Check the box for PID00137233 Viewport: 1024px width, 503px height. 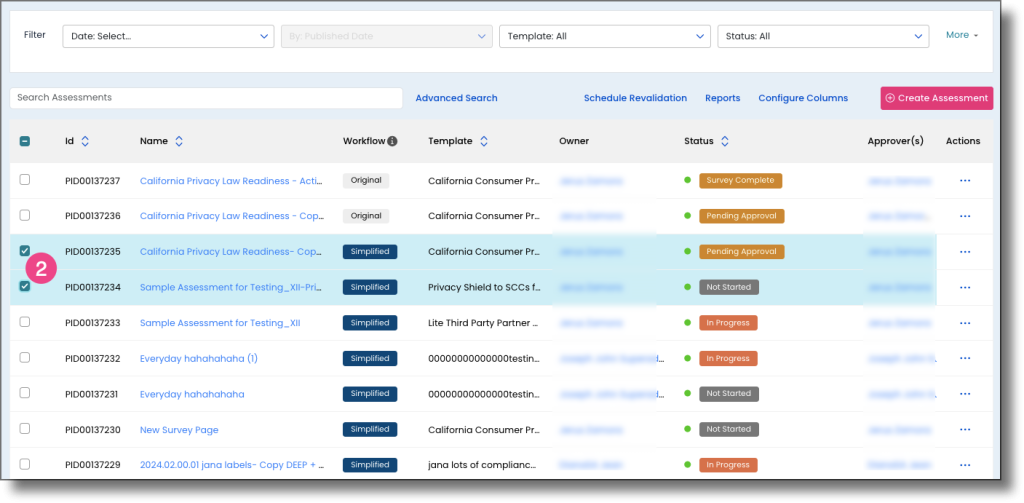(25, 321)
